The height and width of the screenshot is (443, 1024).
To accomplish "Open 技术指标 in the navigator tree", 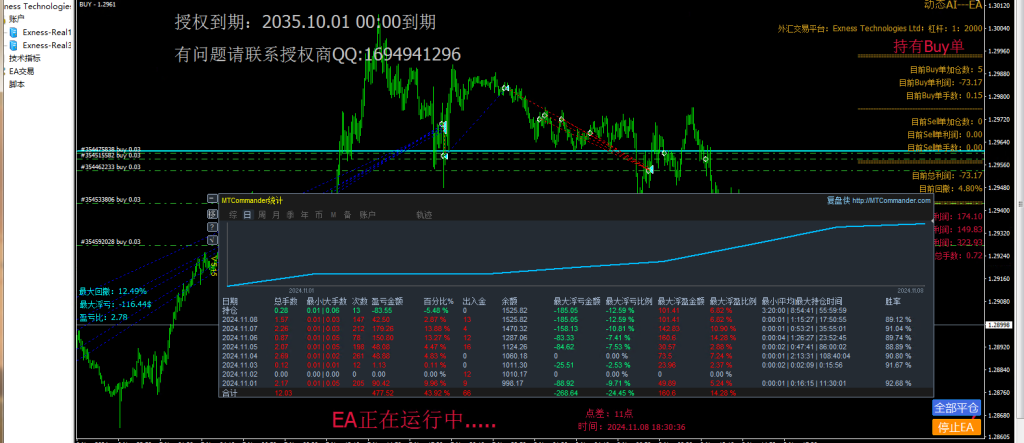I will pyautogui.click(x=24, y=58).
